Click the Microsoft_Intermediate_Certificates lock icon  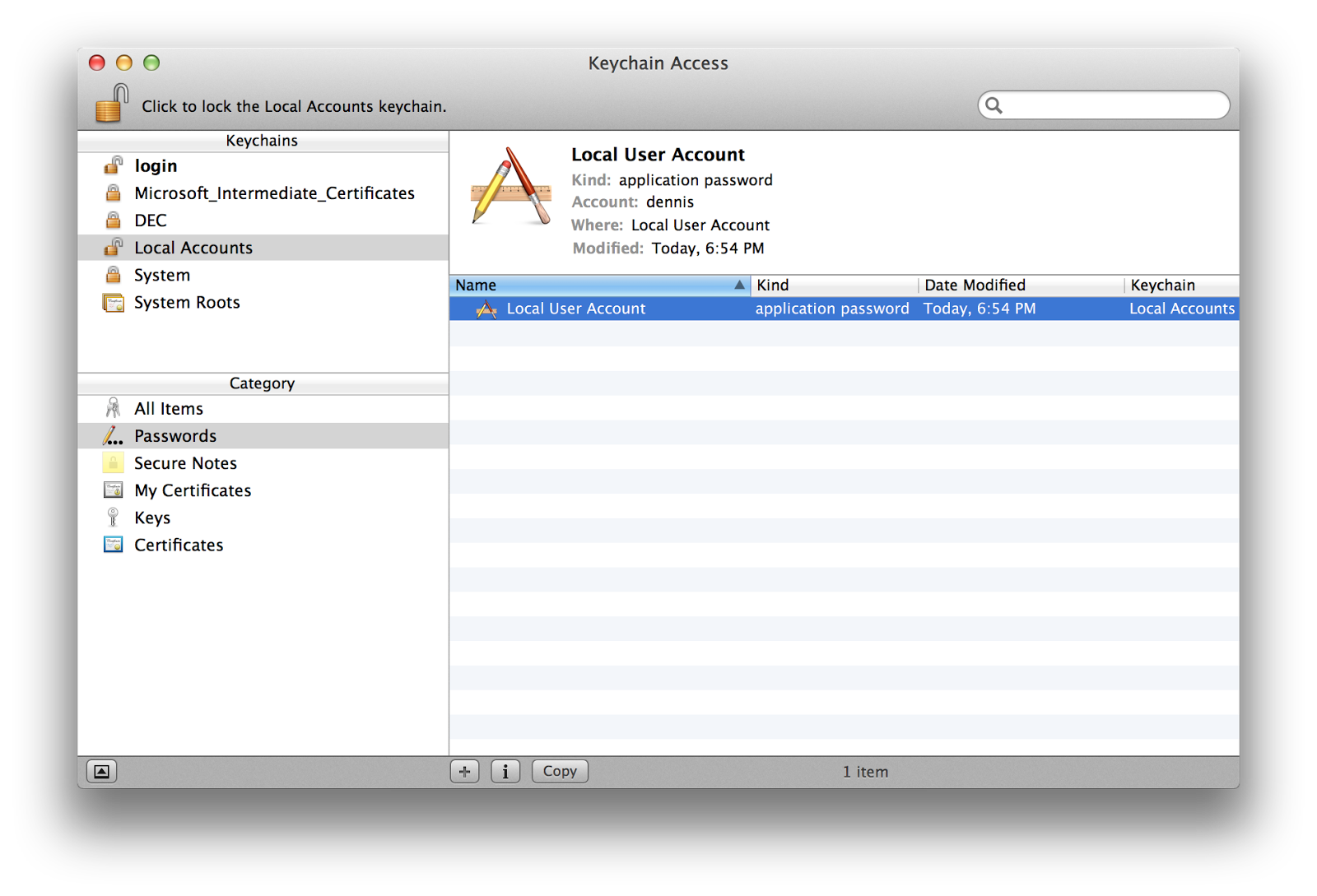(113, 193)
